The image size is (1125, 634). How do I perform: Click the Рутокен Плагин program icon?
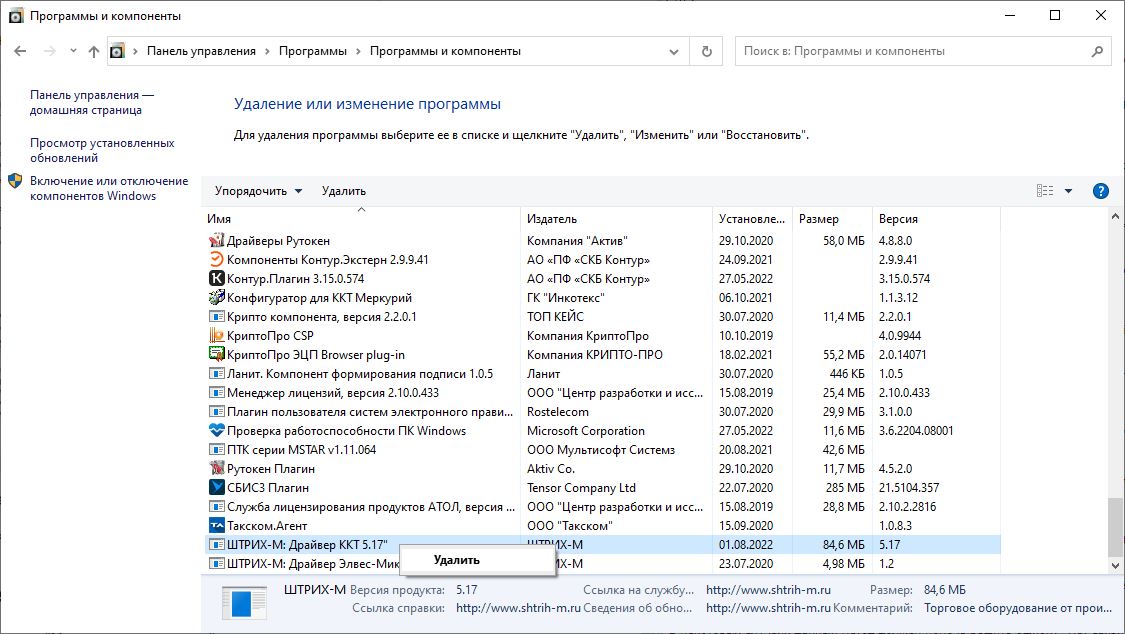[x=217, y=469]
